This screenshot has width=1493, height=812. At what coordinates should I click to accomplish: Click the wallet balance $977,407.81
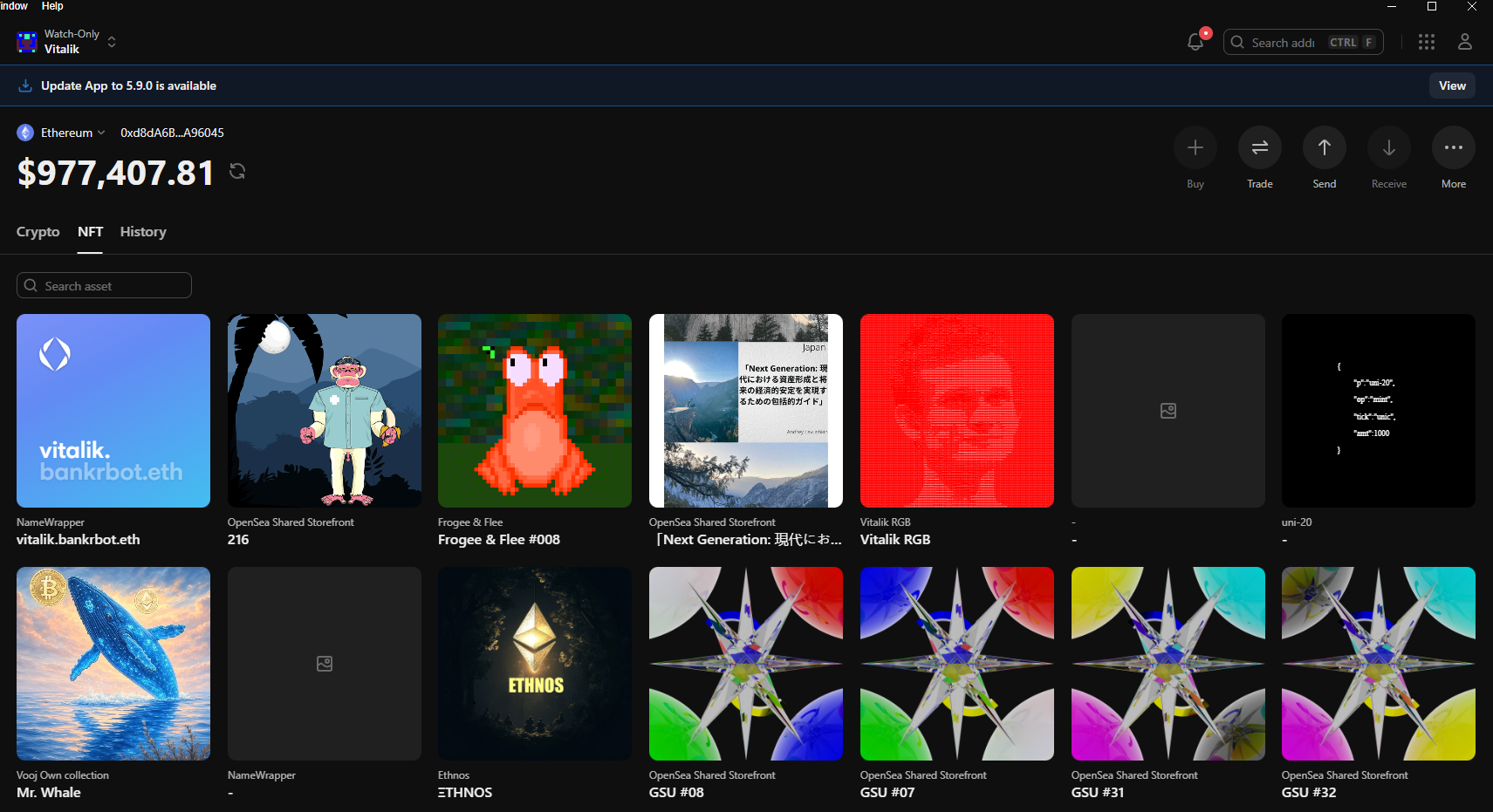coord(115,173)
